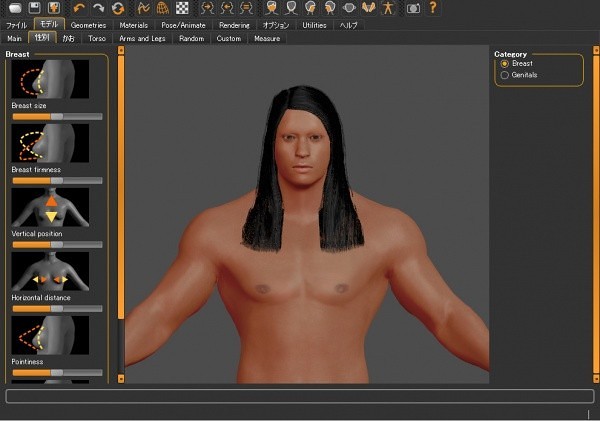The width and height of the screenshot is (600, 421).
Task: Click the Breast size preview thumbnail
Action: click(50, 79)
